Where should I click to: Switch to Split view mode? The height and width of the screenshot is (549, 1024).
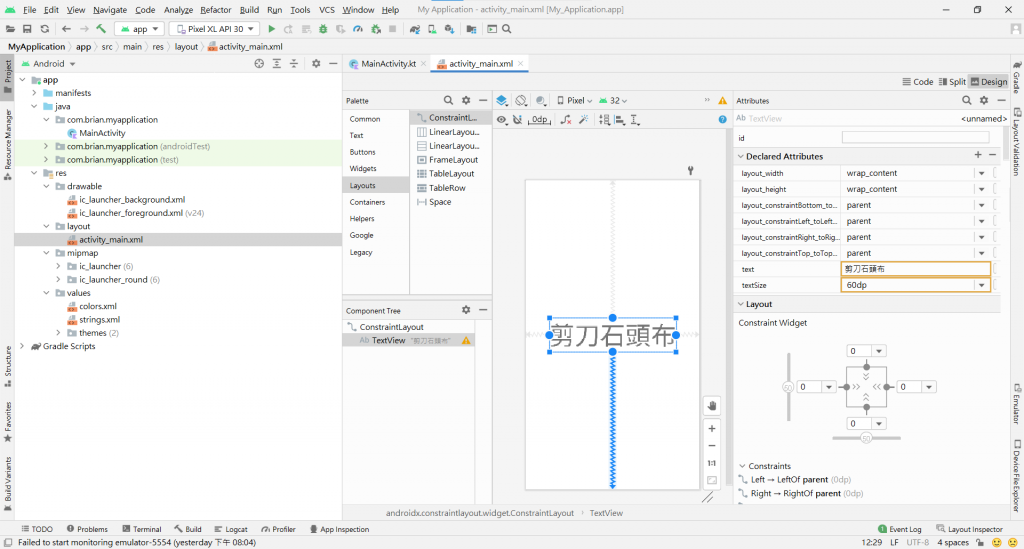952,82
